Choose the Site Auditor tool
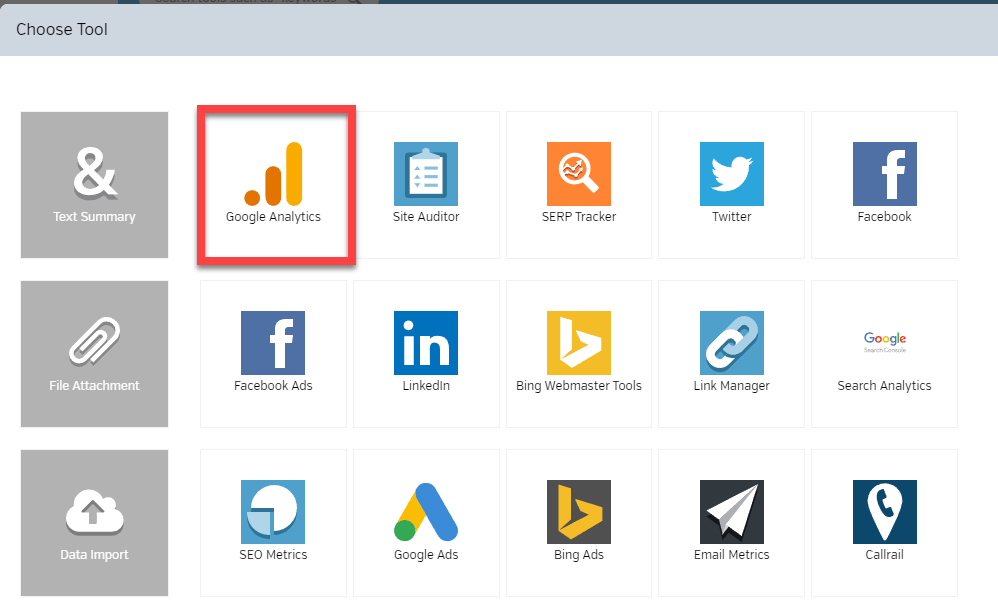The image size is (998, 608). tap(426, 185)
